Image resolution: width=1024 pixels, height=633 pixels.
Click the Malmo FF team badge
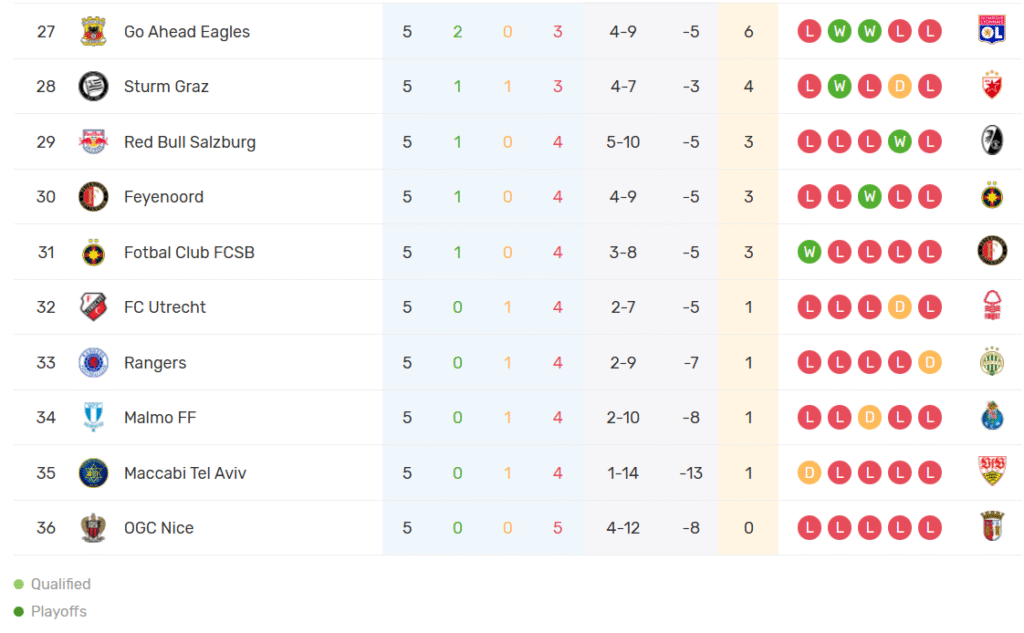(93, 418)
